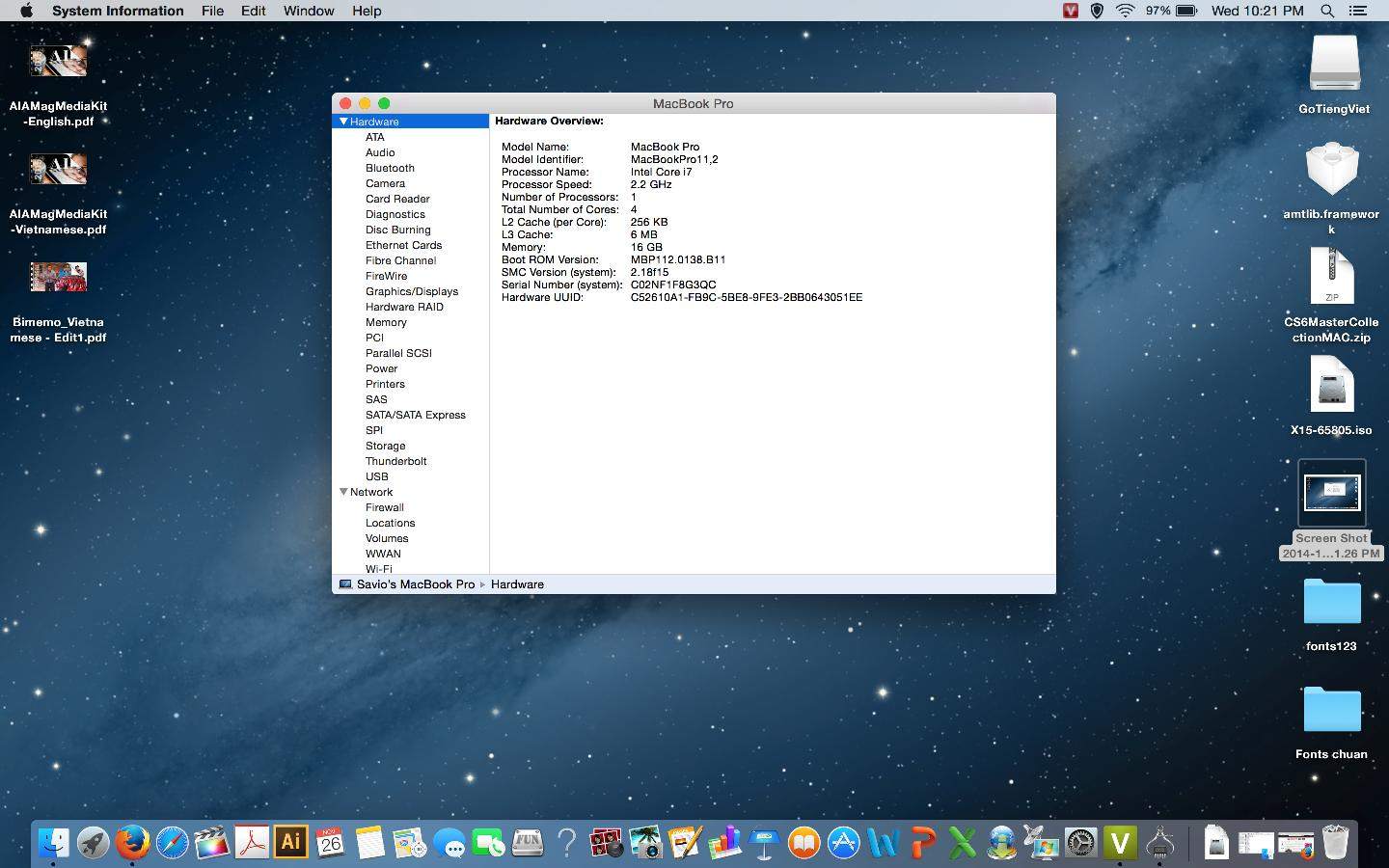Viewport: 1389px width, 868px height.
Task: Launch Pages from the dock
Action: 686,843
